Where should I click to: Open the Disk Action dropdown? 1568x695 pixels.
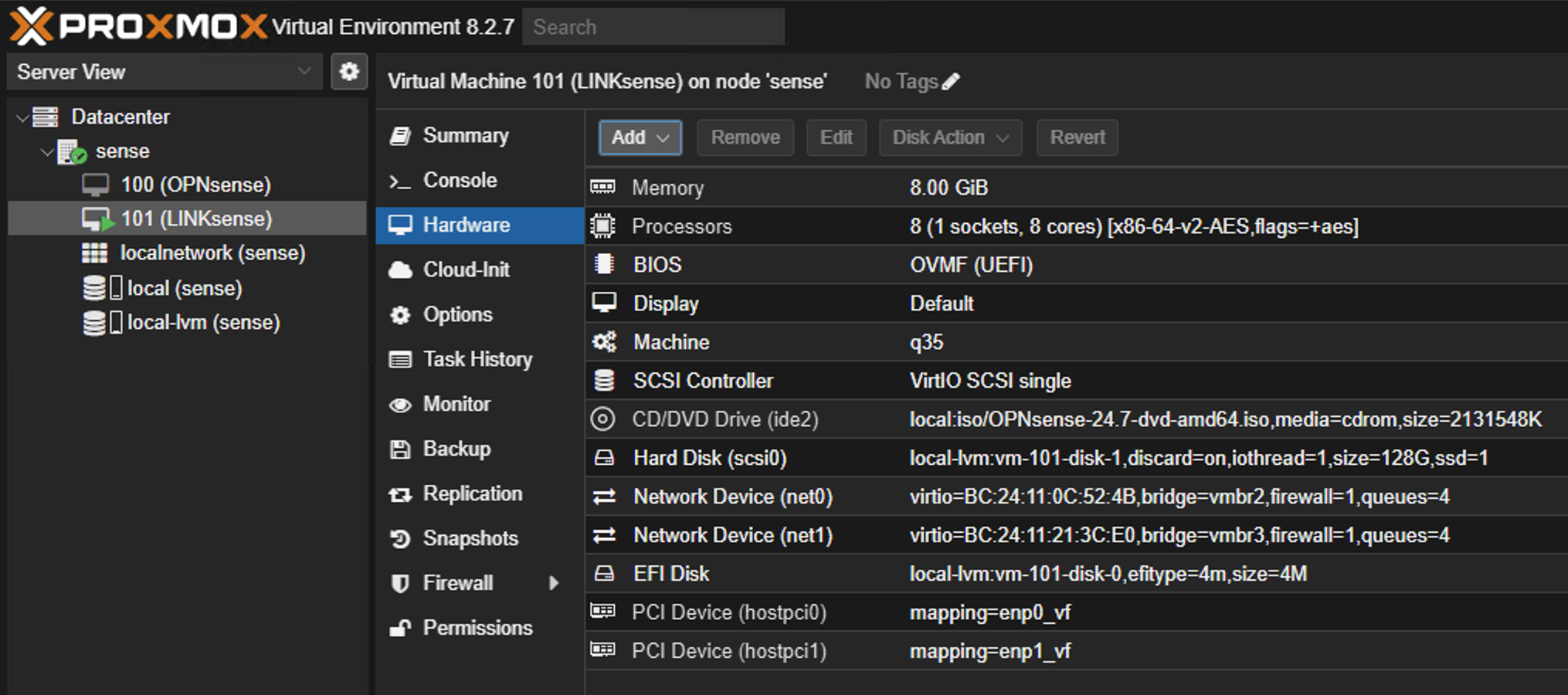[x=951, y=137]
